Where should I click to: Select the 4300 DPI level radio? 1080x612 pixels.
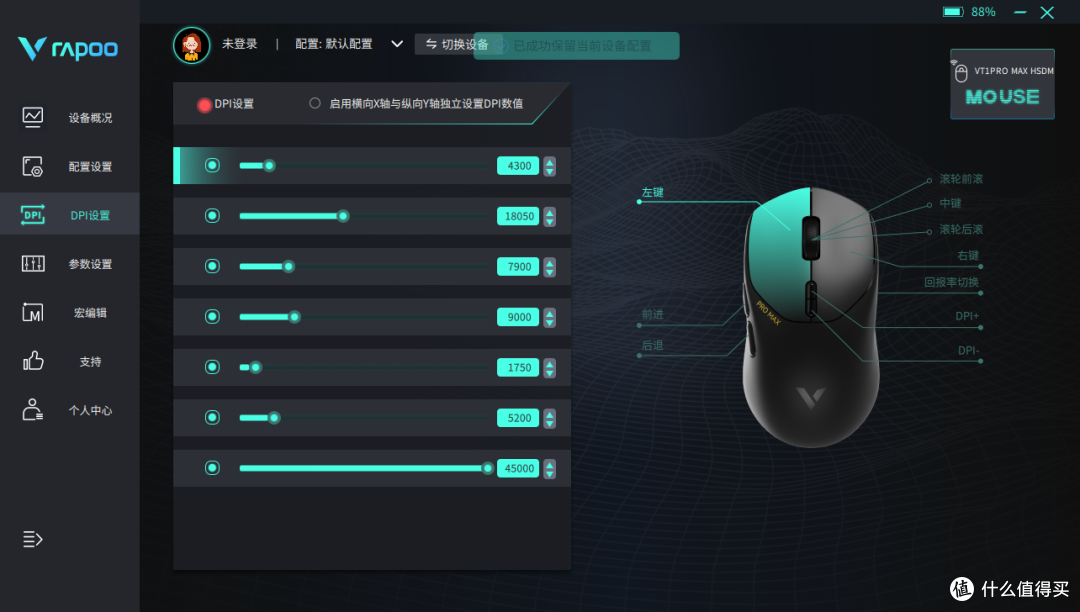pyautogui.click(x=212, y=165)
